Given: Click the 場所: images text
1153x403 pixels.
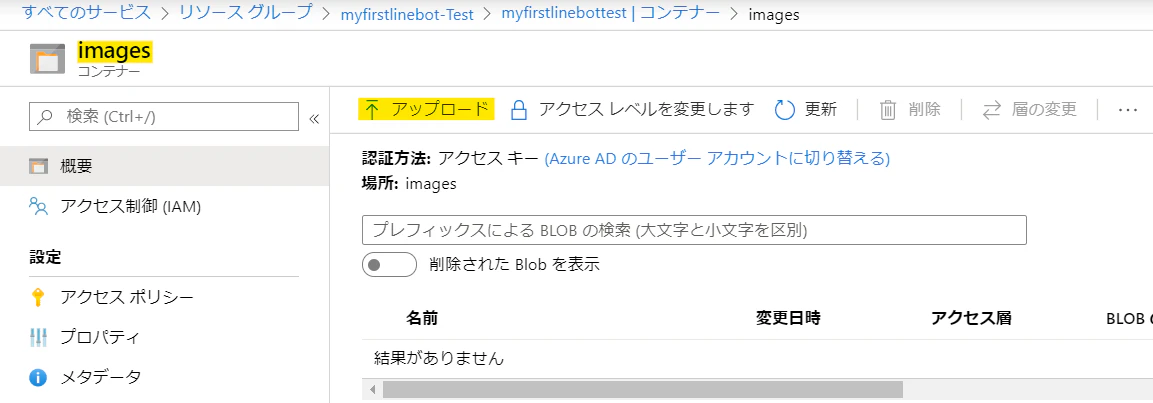Looking at the screenshot, I should tap(410, 184).
